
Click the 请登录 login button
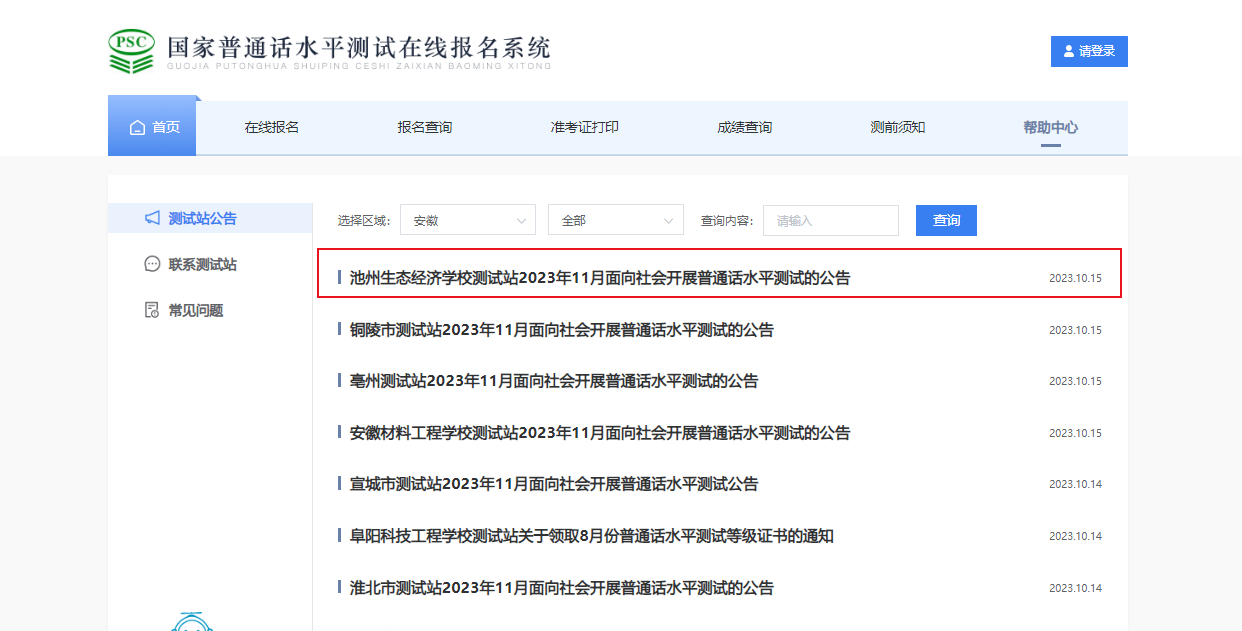[1089, 51]
